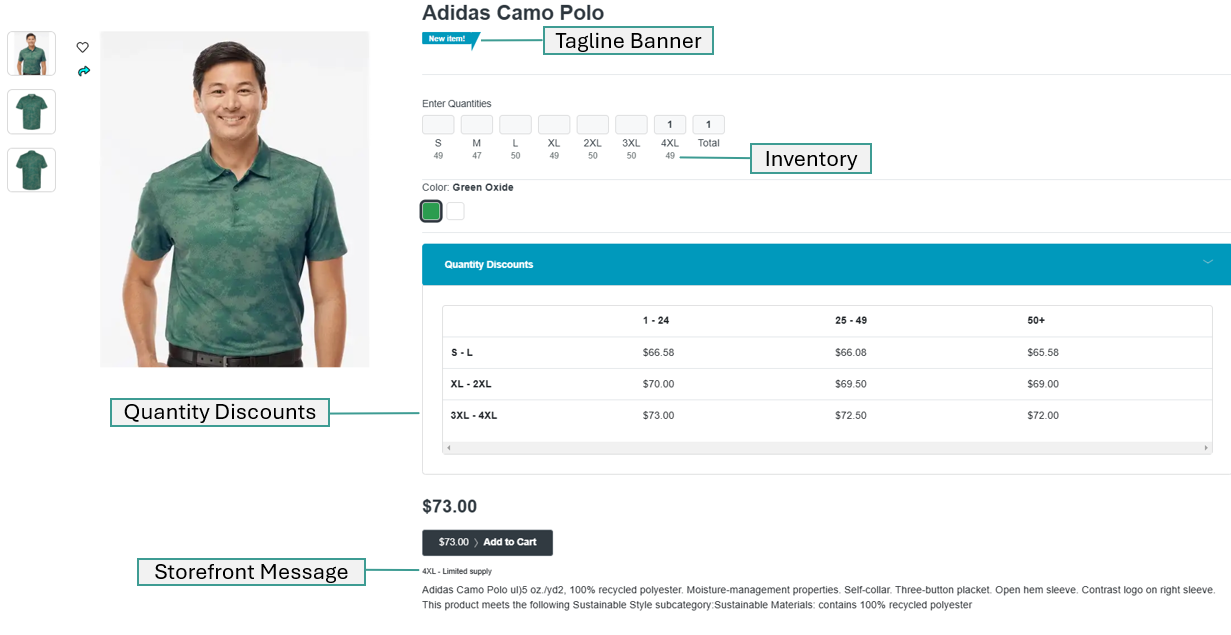The height and width of the screenshot is (635, 1231).
Task: Choose the Green Oxide color swatch
Action: pos(431,211)
